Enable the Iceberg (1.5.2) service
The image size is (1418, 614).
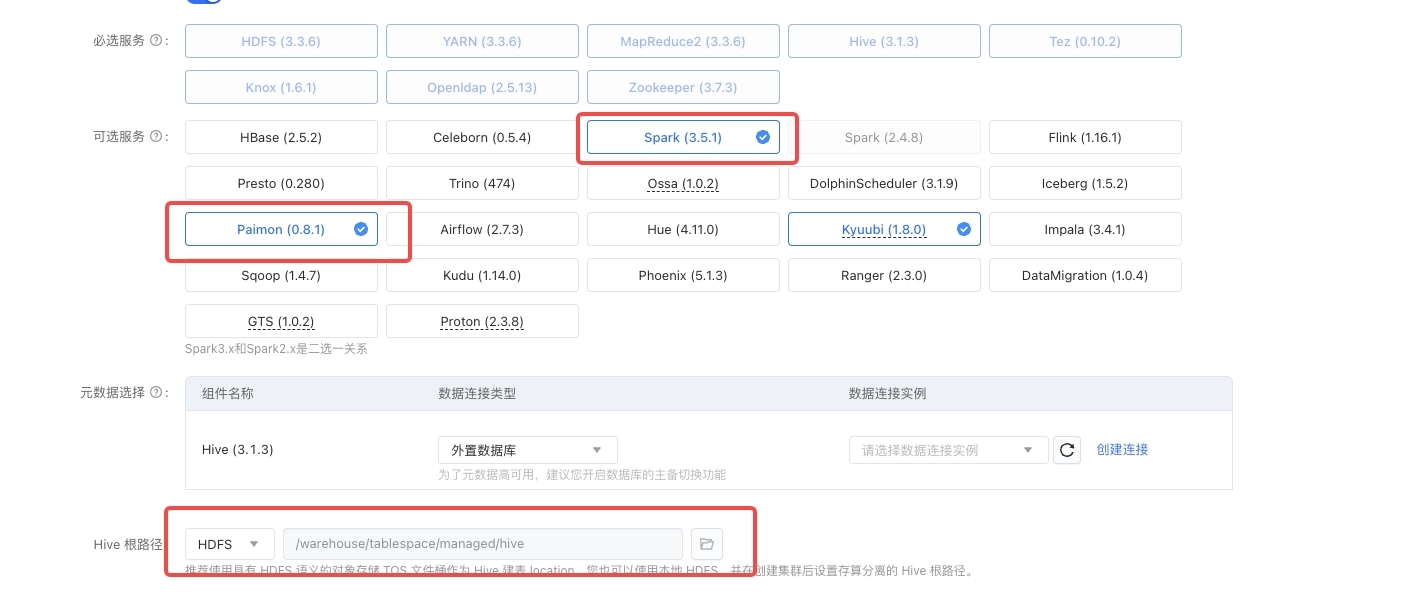[1085, 183]
